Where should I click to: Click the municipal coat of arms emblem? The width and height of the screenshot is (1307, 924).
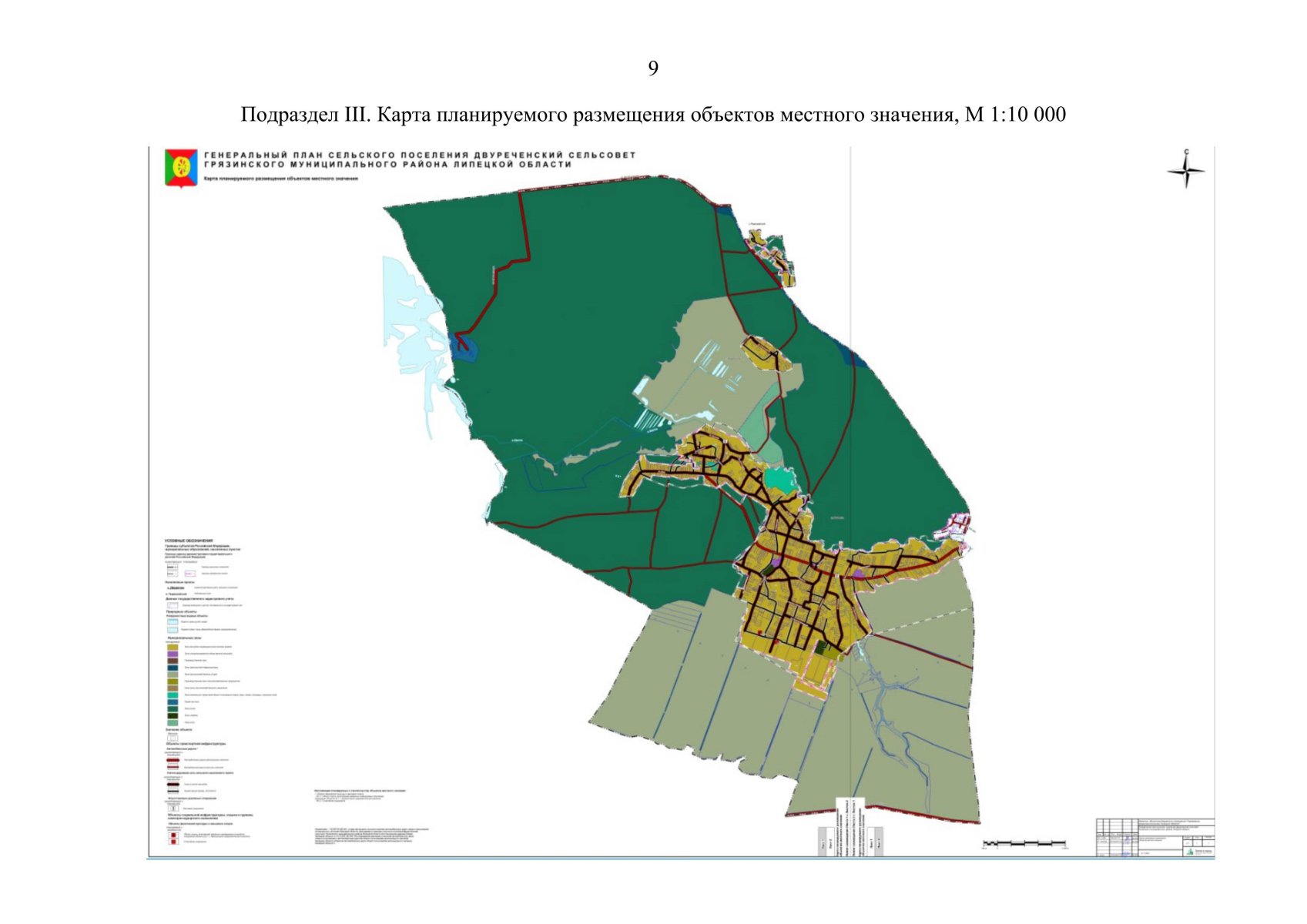point(181,168)
